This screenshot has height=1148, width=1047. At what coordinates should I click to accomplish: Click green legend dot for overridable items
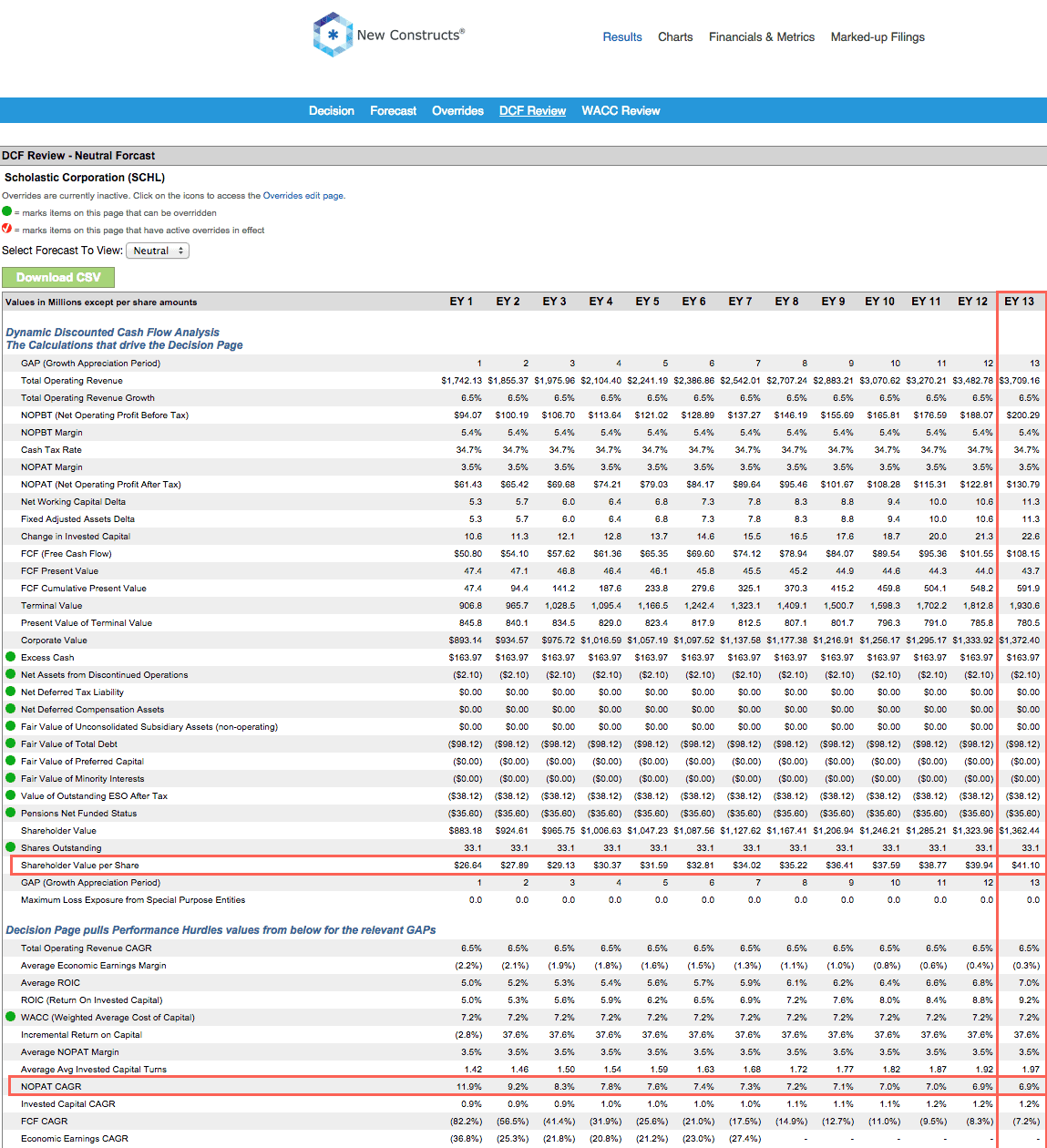click(x=7, y=211)
